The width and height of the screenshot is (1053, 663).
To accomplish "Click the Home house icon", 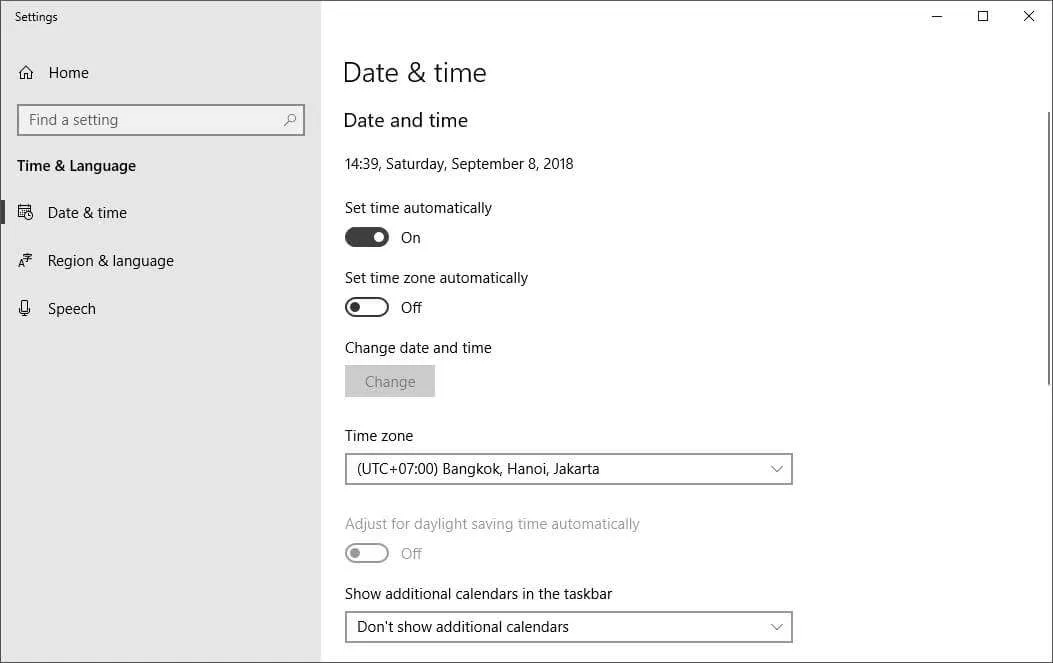I will pyautogui.click(x=26, y=73).
